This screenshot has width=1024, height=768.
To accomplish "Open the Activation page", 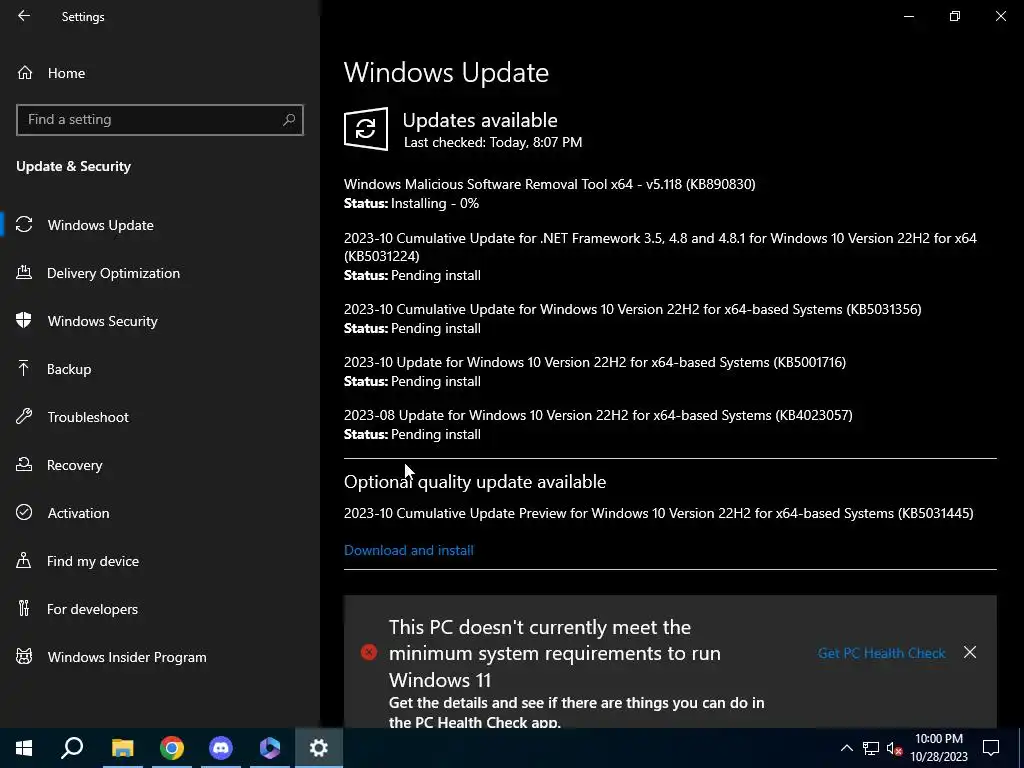I will tap(78, 513).
